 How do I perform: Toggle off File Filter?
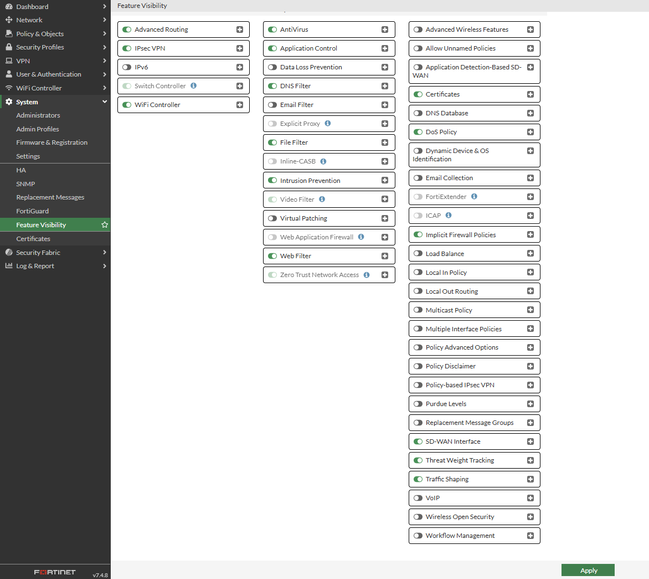pos(272,142)
